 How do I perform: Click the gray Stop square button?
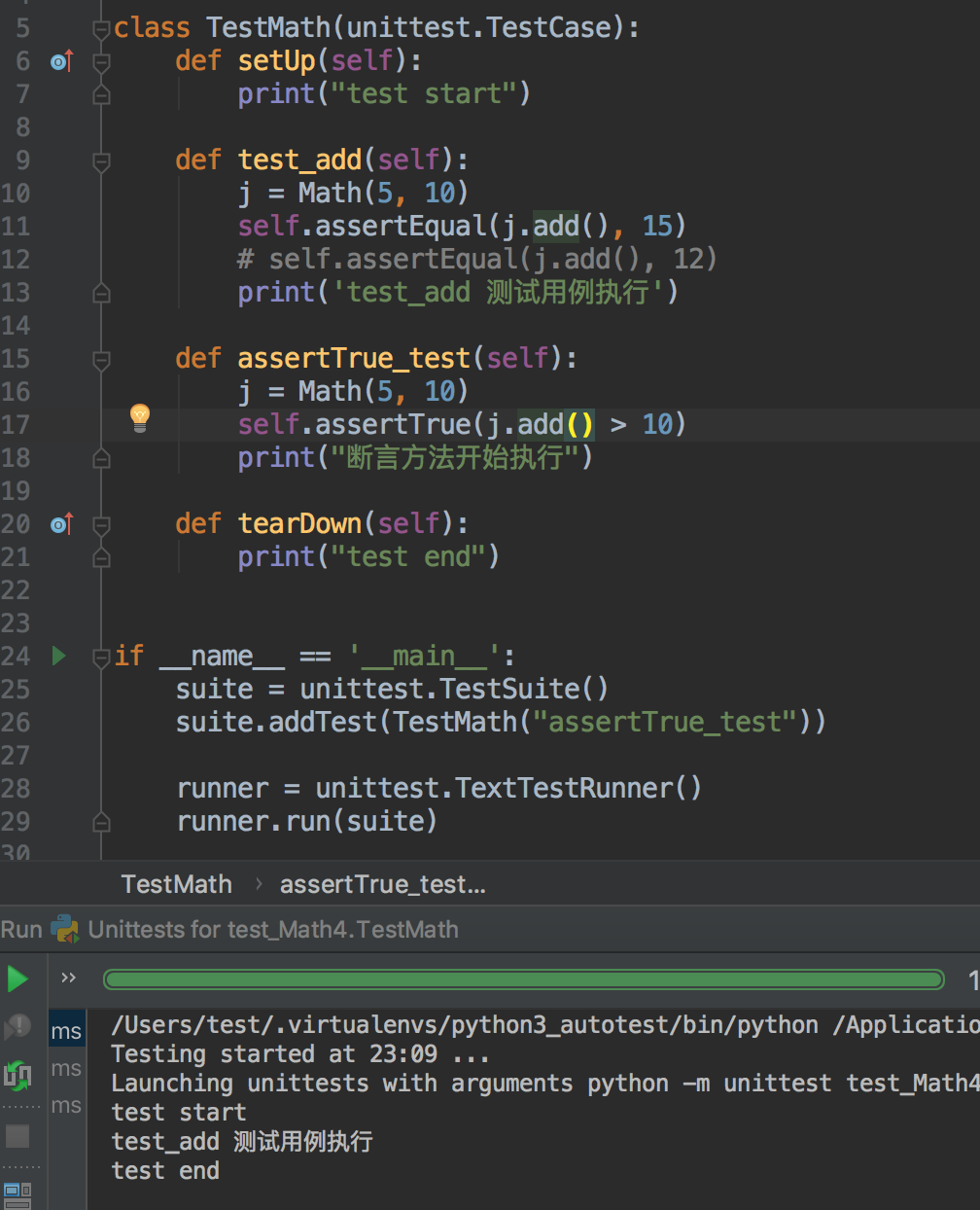17,1136
